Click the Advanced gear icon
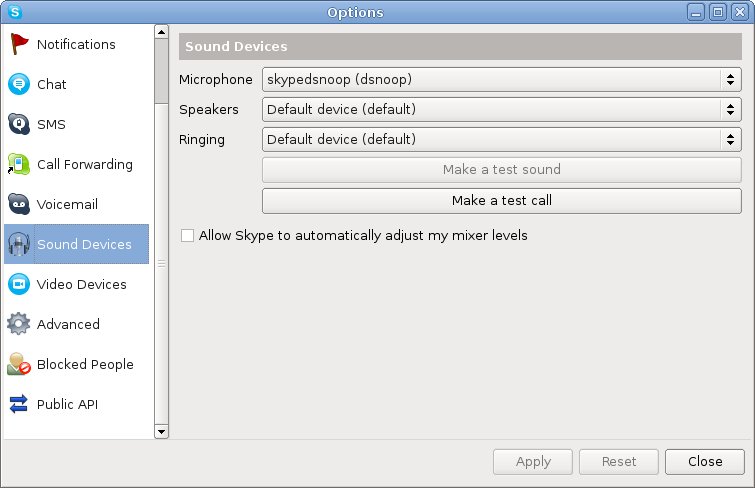The image size is (755, 488). 19,324
